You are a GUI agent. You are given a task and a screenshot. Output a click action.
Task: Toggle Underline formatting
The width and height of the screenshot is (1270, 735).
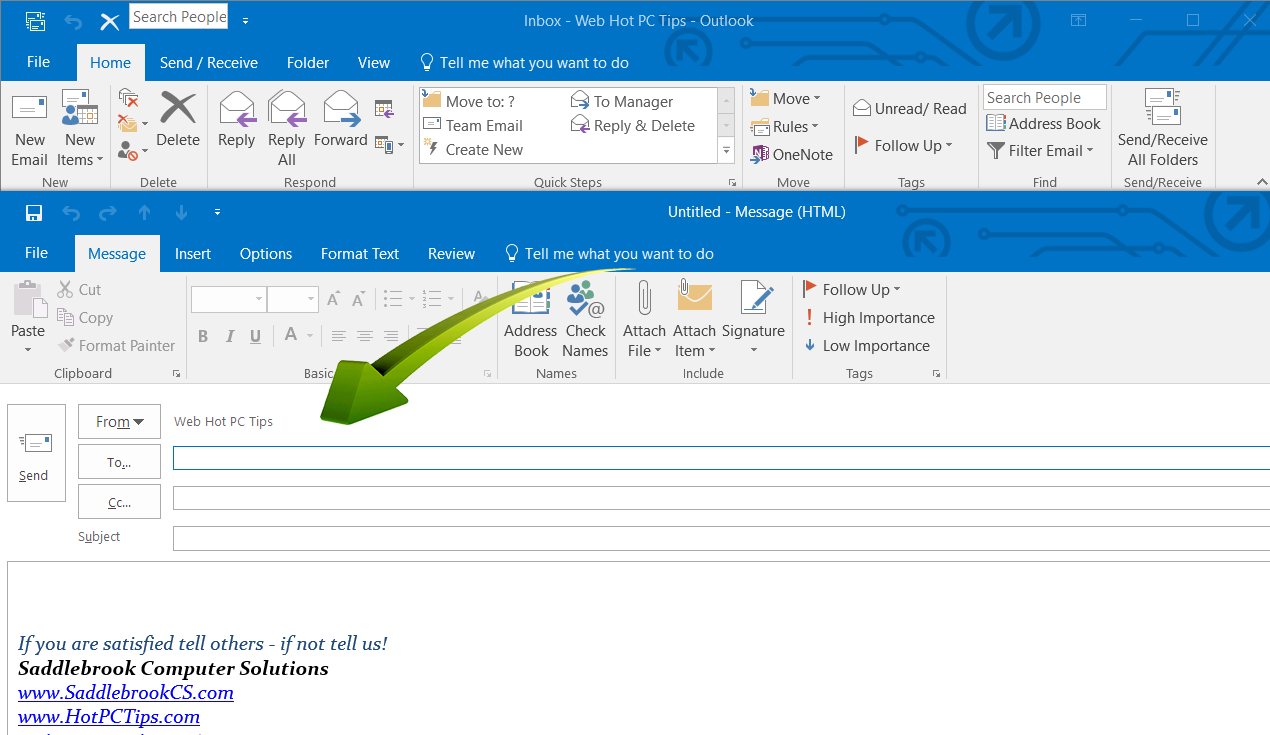(256, 336)
